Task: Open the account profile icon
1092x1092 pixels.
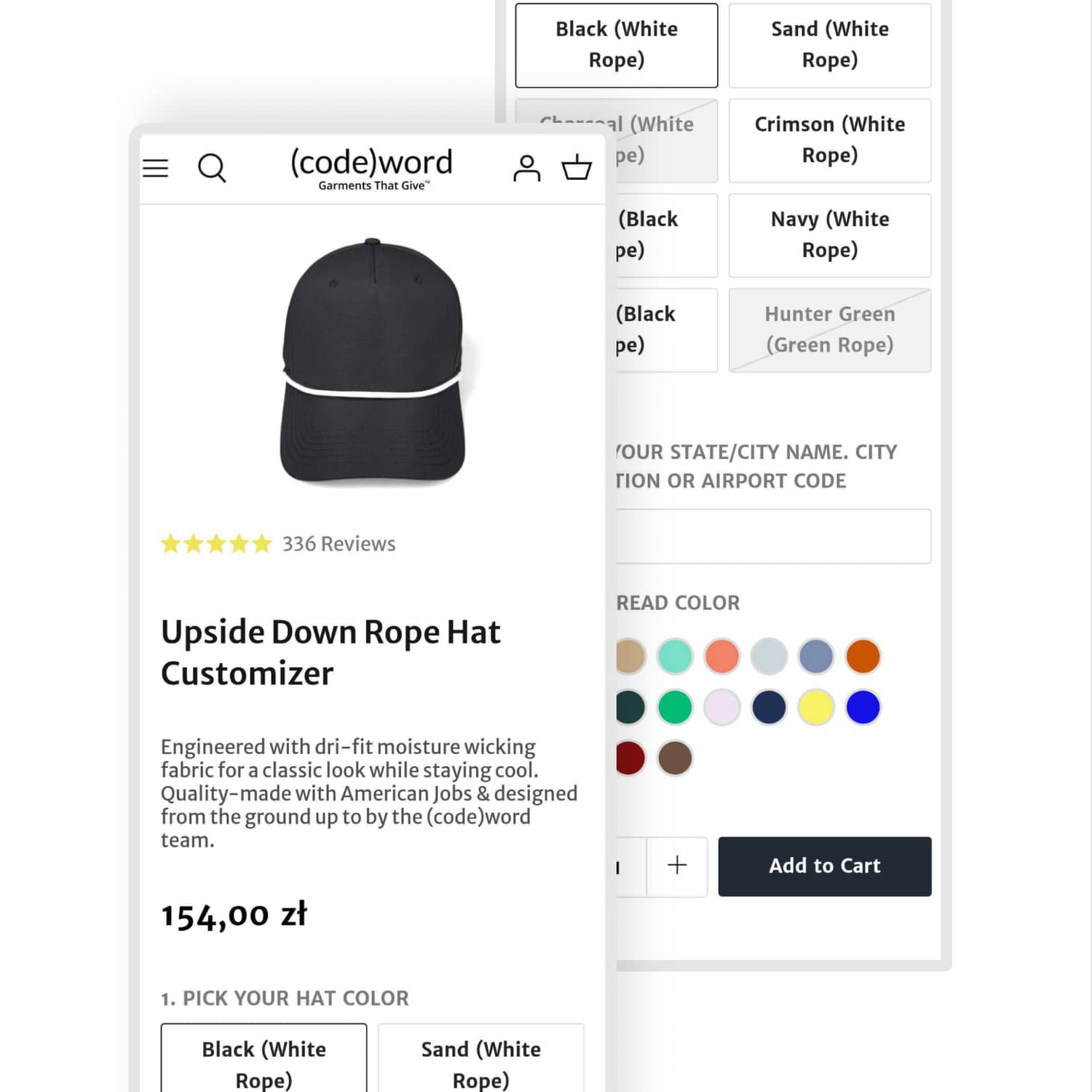Action: (x=527, y=168)
